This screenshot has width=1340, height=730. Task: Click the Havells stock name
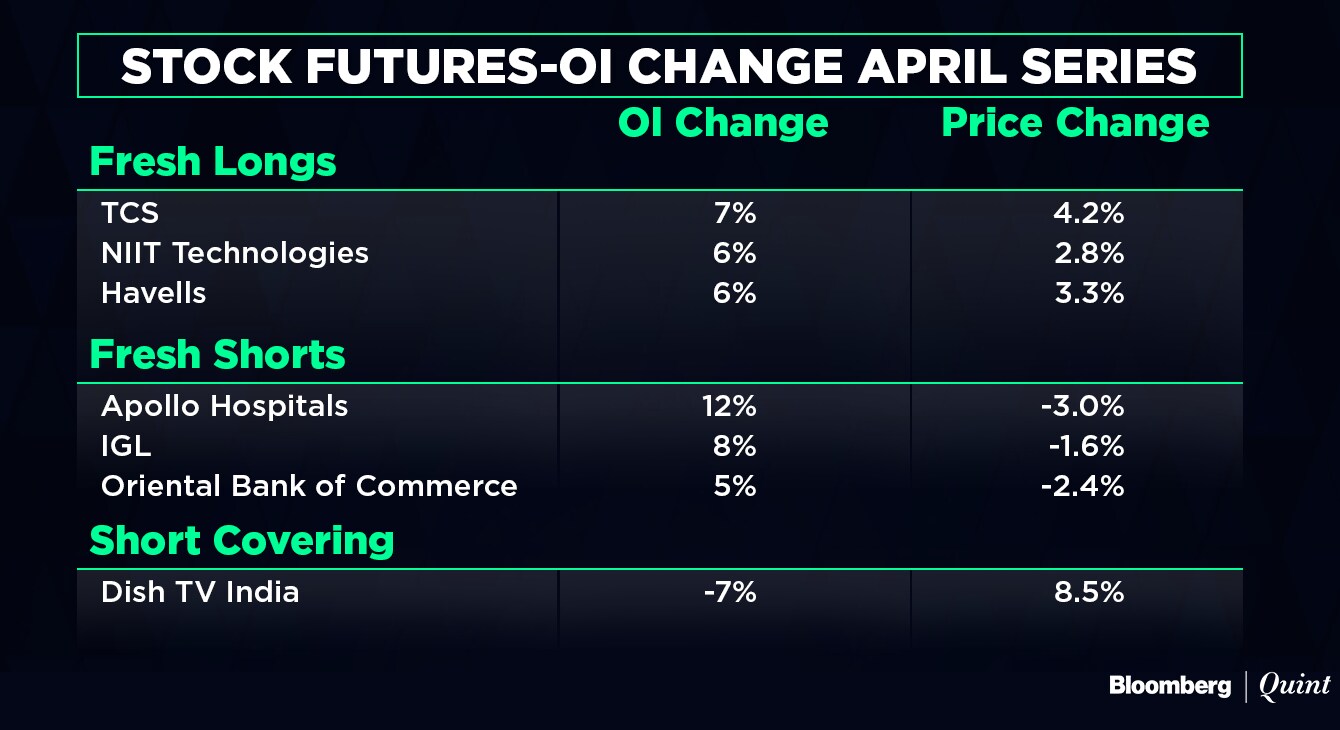coord(154,293)
